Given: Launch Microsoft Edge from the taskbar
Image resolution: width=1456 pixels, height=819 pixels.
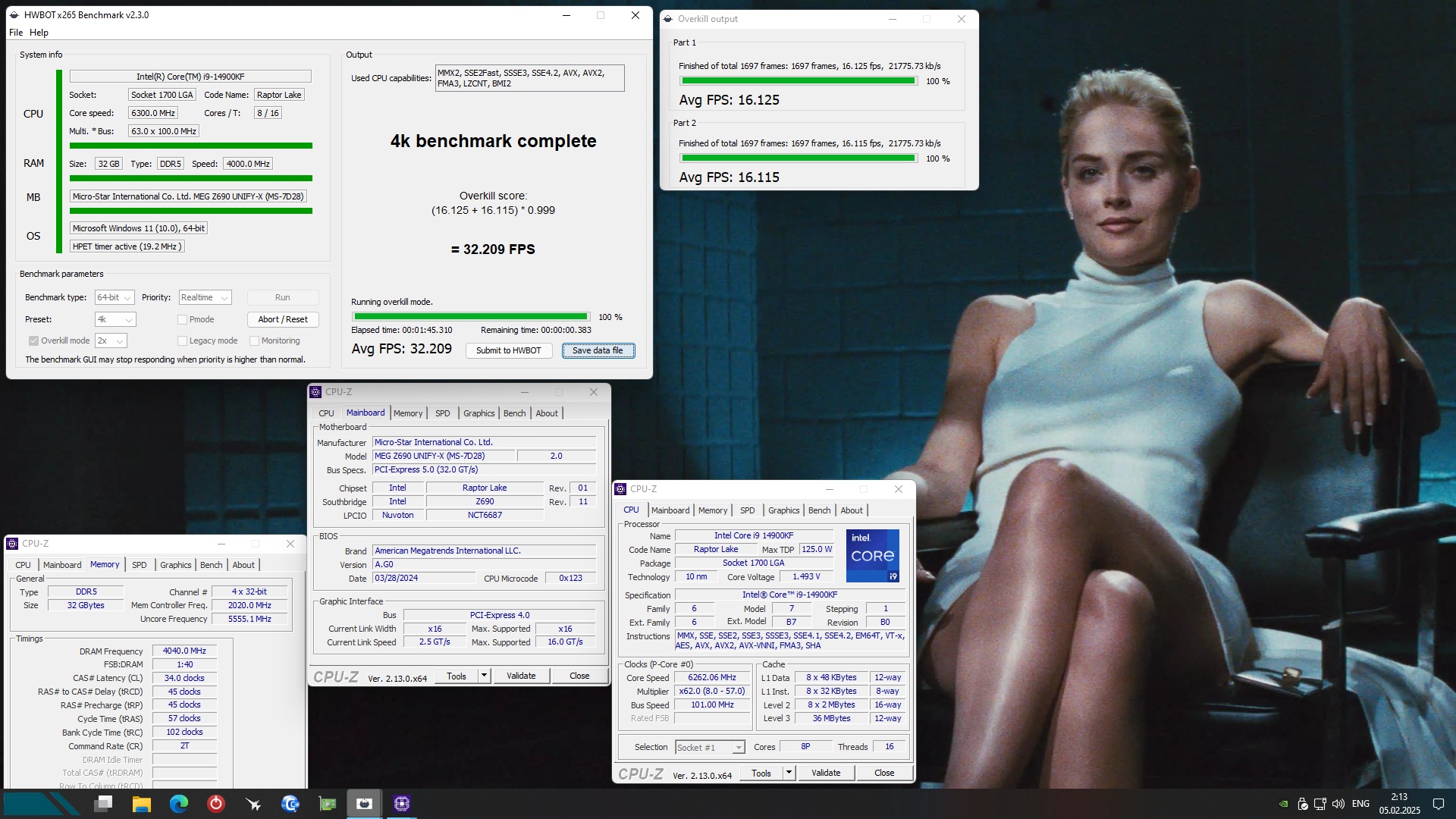Looking at the screenshot, I should (x=179, y=803).
